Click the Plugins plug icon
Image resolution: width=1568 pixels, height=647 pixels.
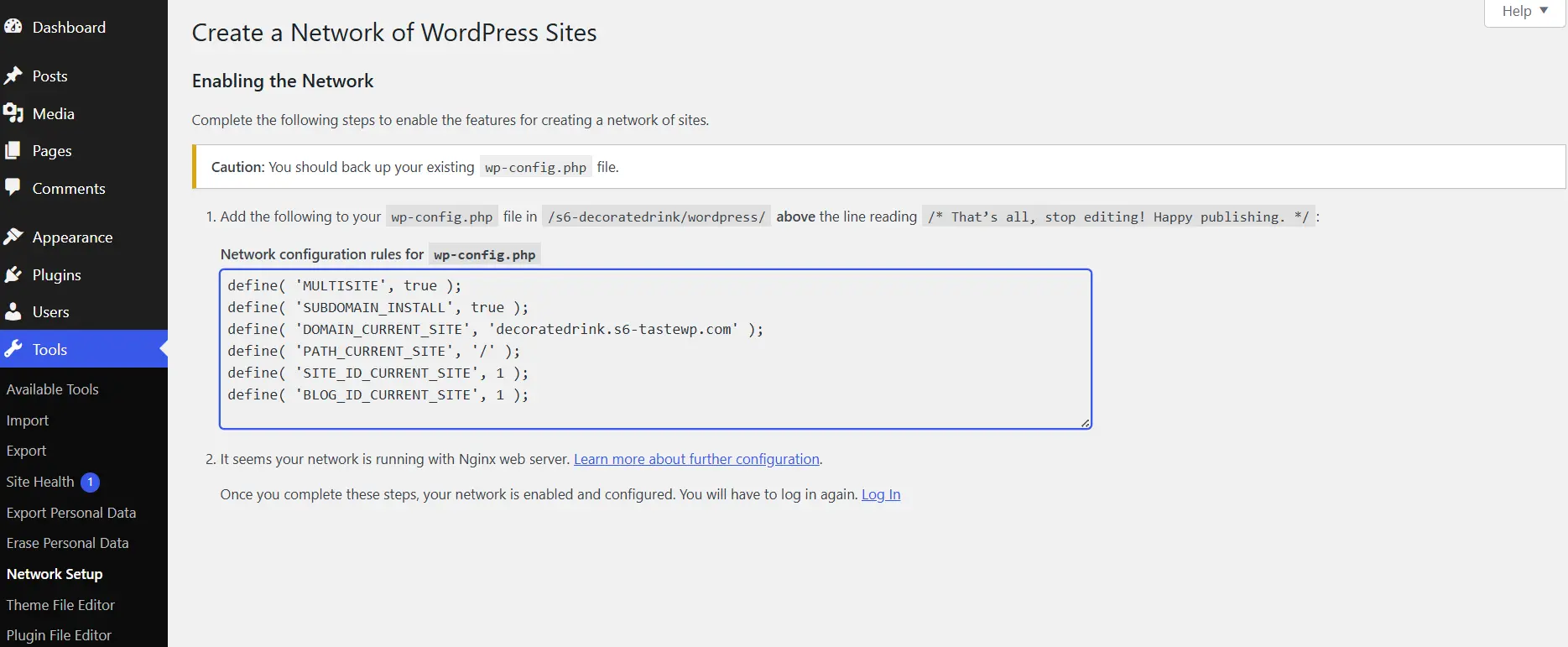13,274
